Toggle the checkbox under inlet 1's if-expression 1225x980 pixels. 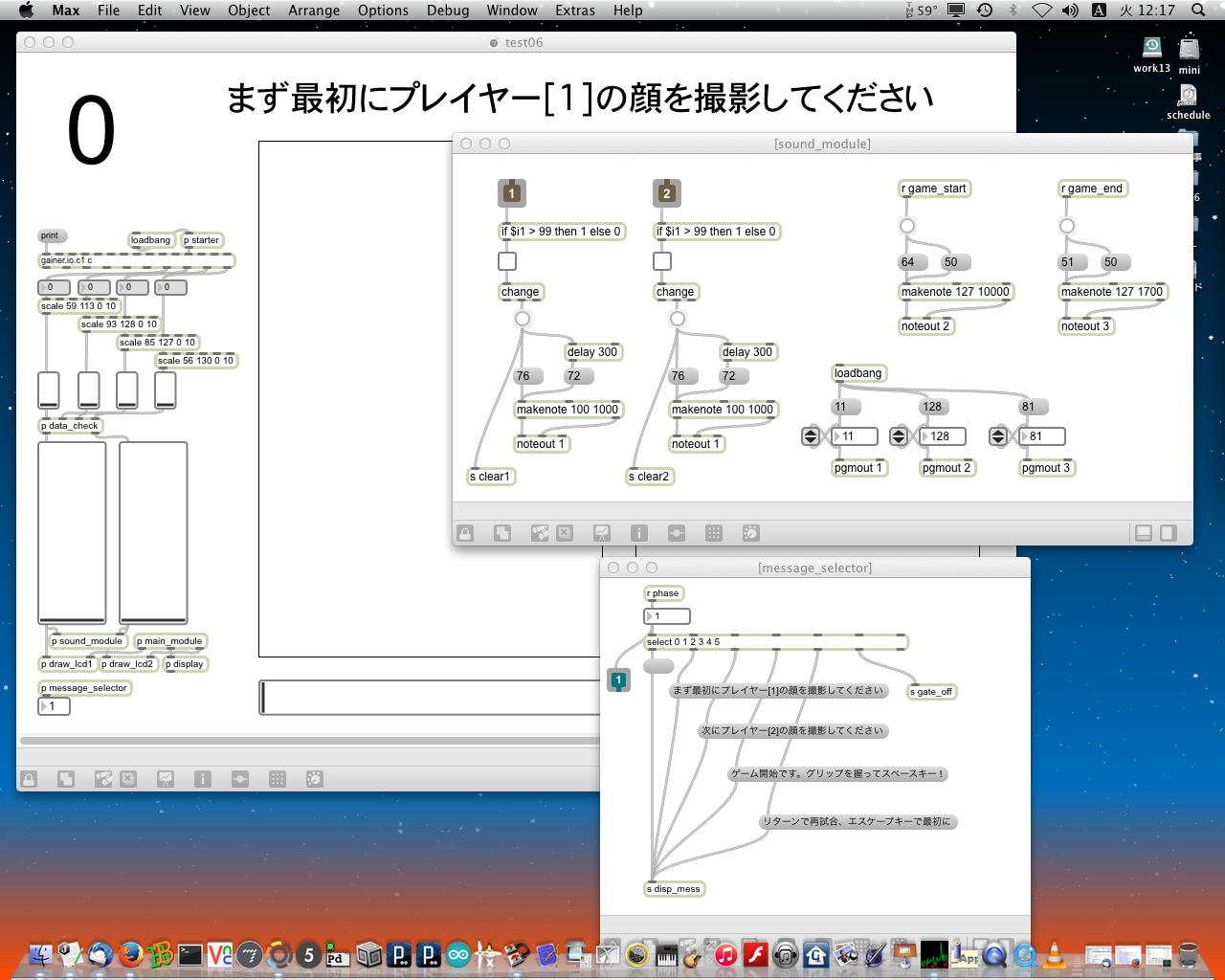(x=507, y=261)
